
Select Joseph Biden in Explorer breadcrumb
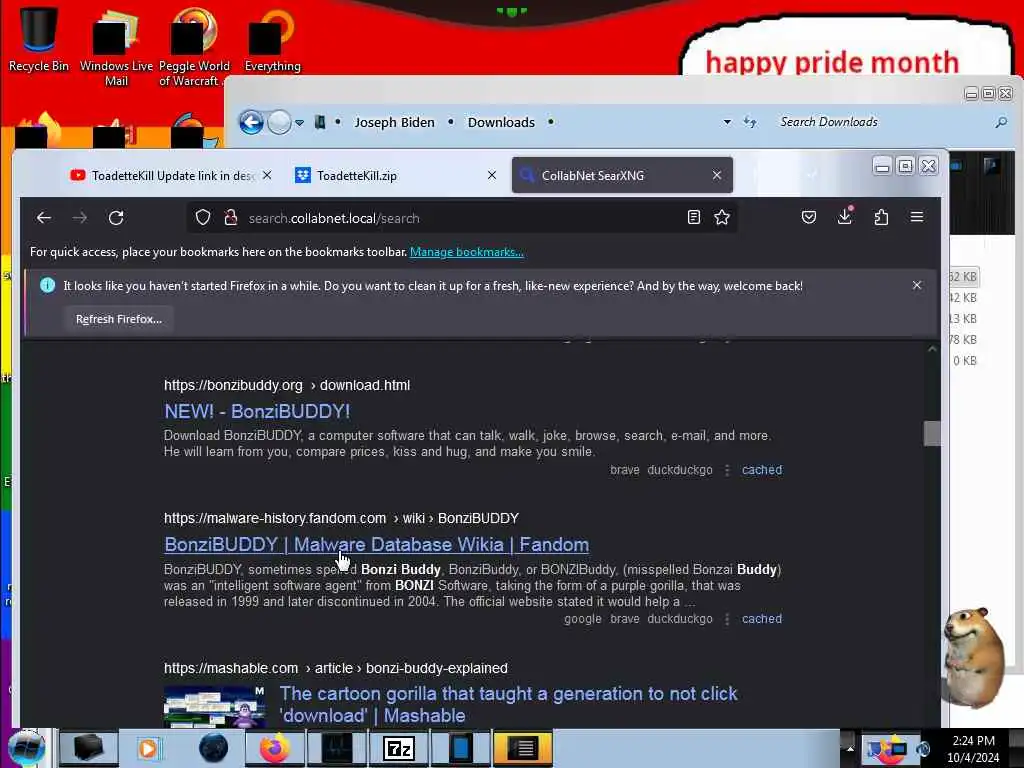pos(394,122)
